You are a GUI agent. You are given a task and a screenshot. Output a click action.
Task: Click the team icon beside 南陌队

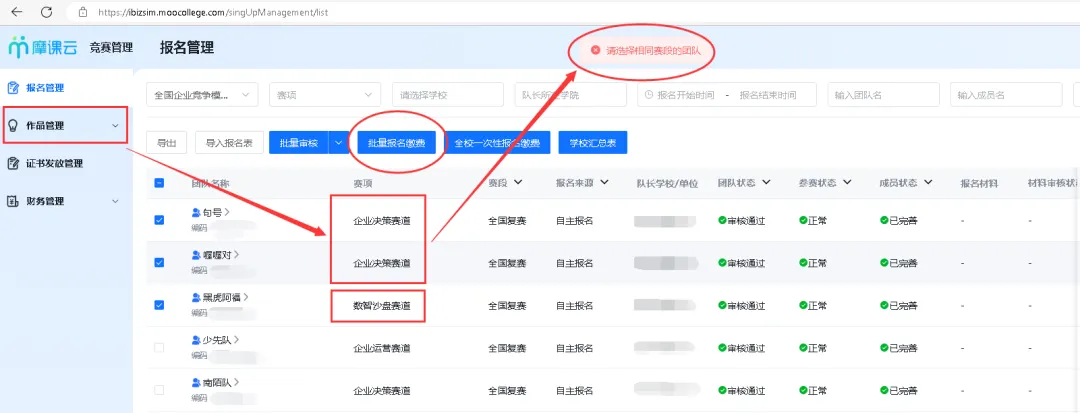[196, 382]
